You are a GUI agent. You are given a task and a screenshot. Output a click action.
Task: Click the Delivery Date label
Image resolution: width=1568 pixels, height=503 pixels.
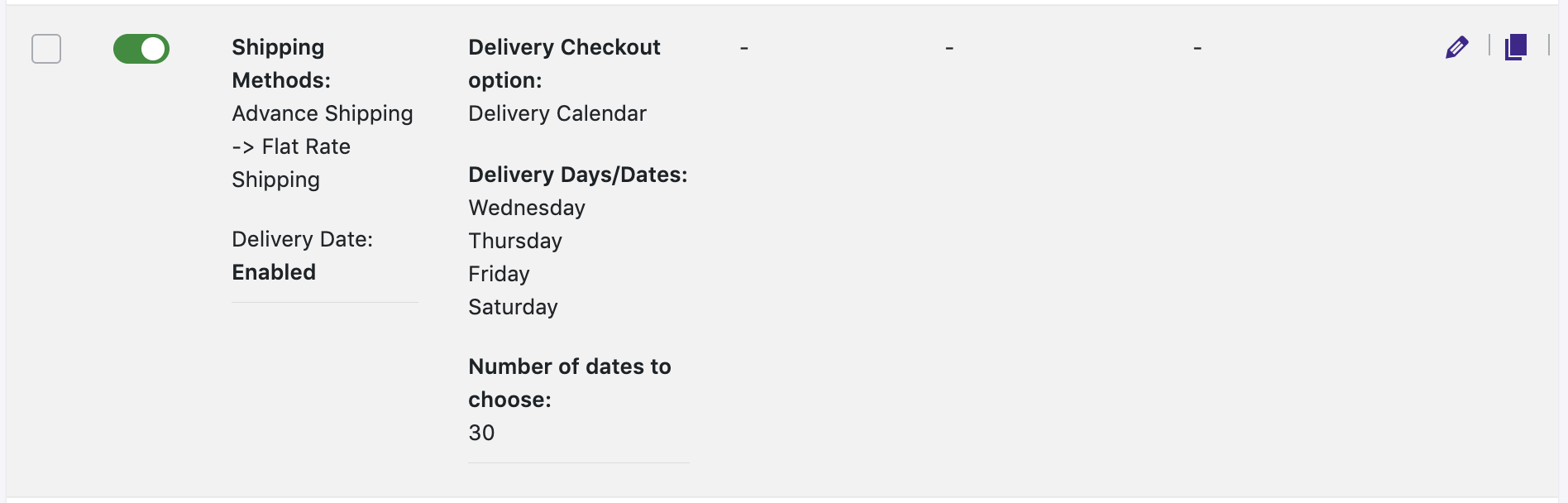tap(302, 239)
